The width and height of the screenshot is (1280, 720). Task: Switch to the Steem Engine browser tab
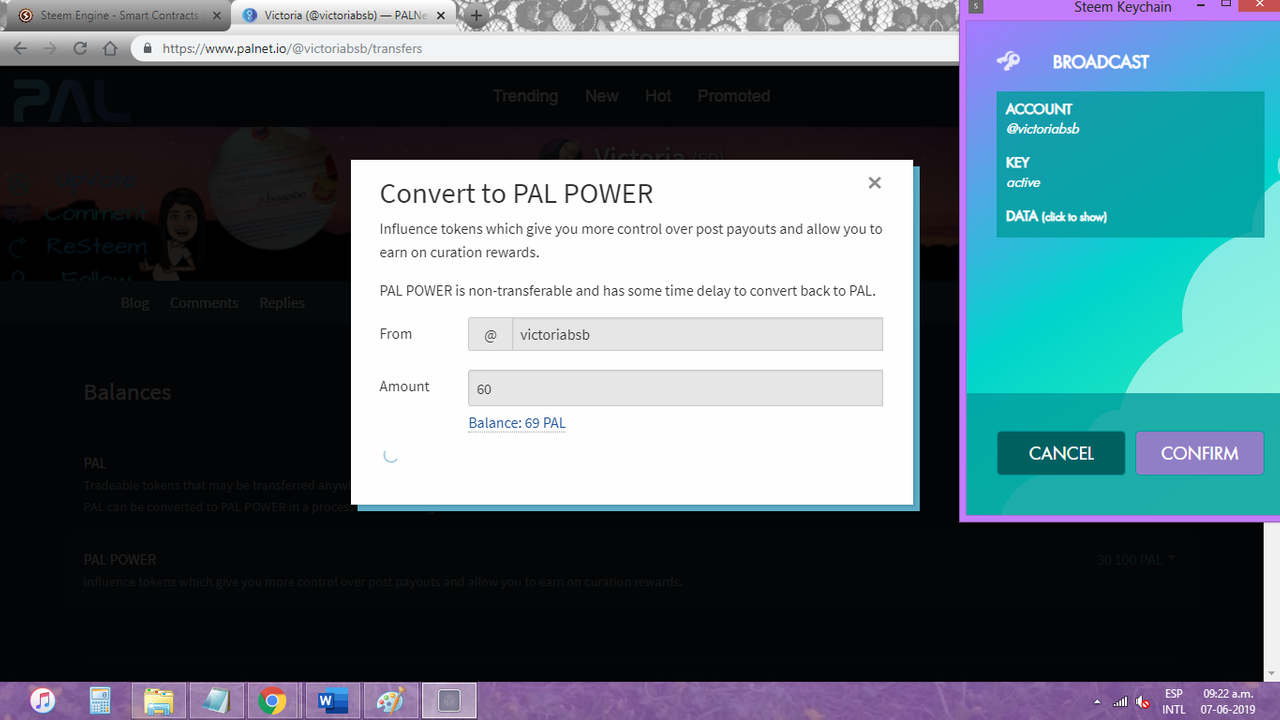117,16
